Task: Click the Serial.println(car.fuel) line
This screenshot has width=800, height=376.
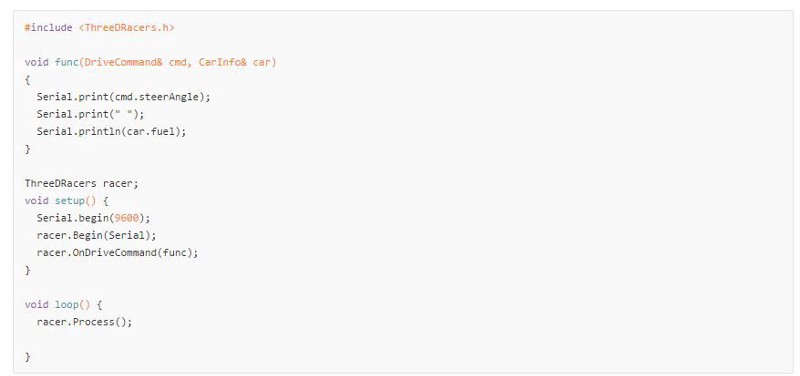Action: [x=111, y=132]
